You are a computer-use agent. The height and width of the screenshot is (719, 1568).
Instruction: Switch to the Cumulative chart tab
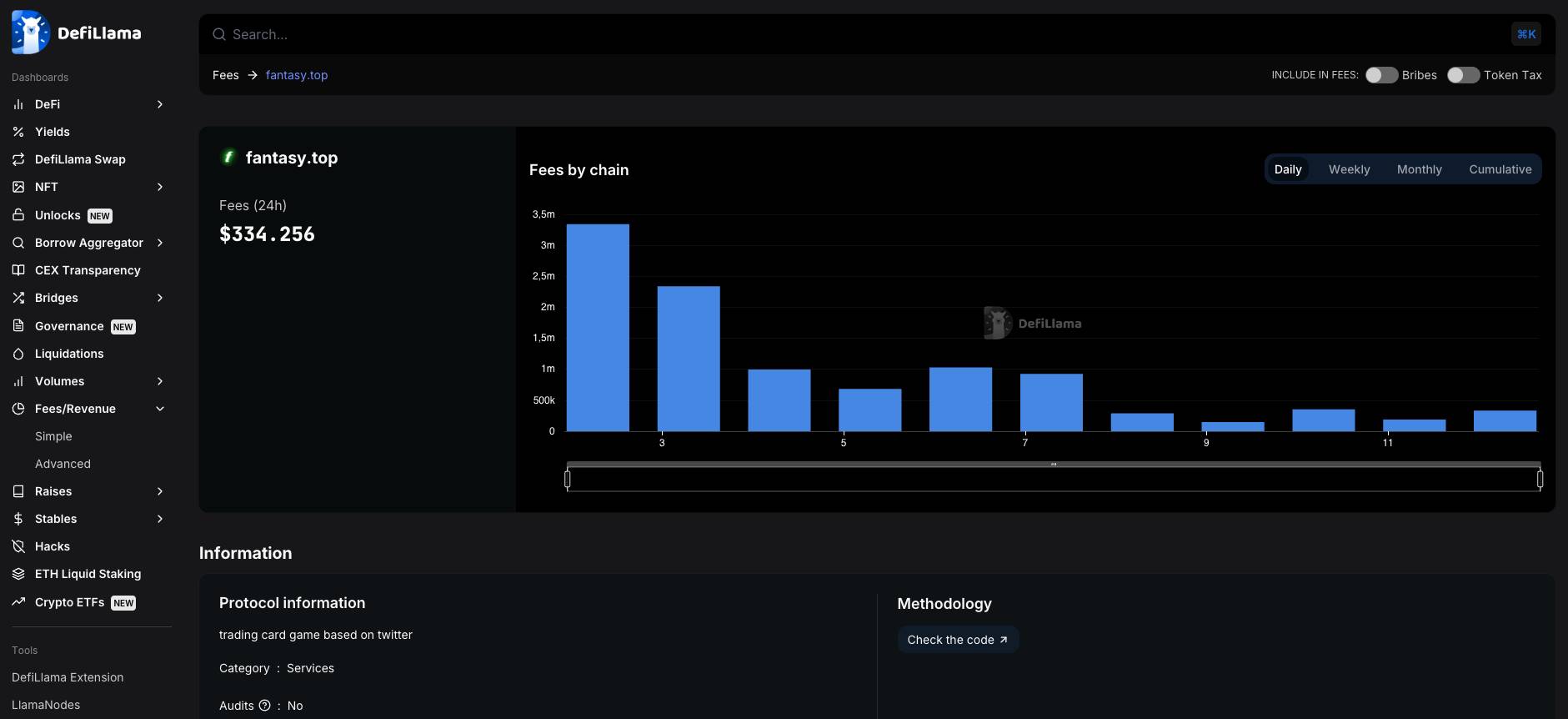coord(1500,169)
